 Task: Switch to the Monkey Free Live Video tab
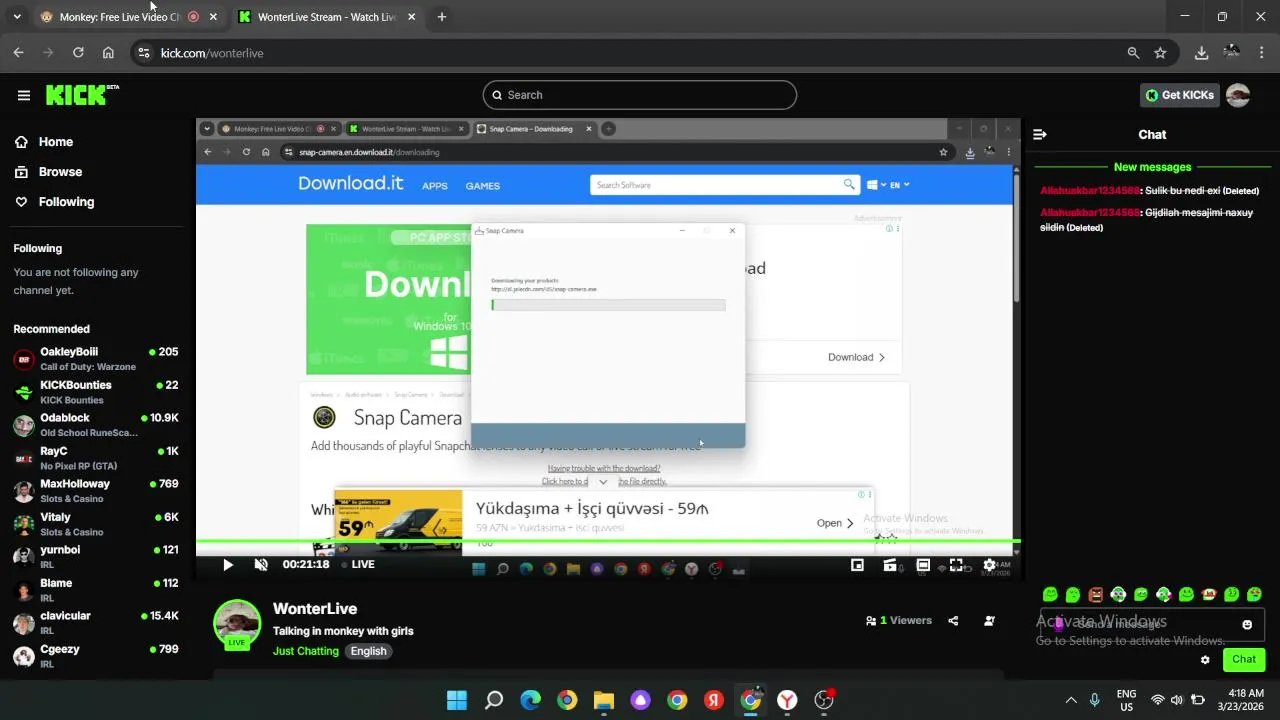[129, 17]
